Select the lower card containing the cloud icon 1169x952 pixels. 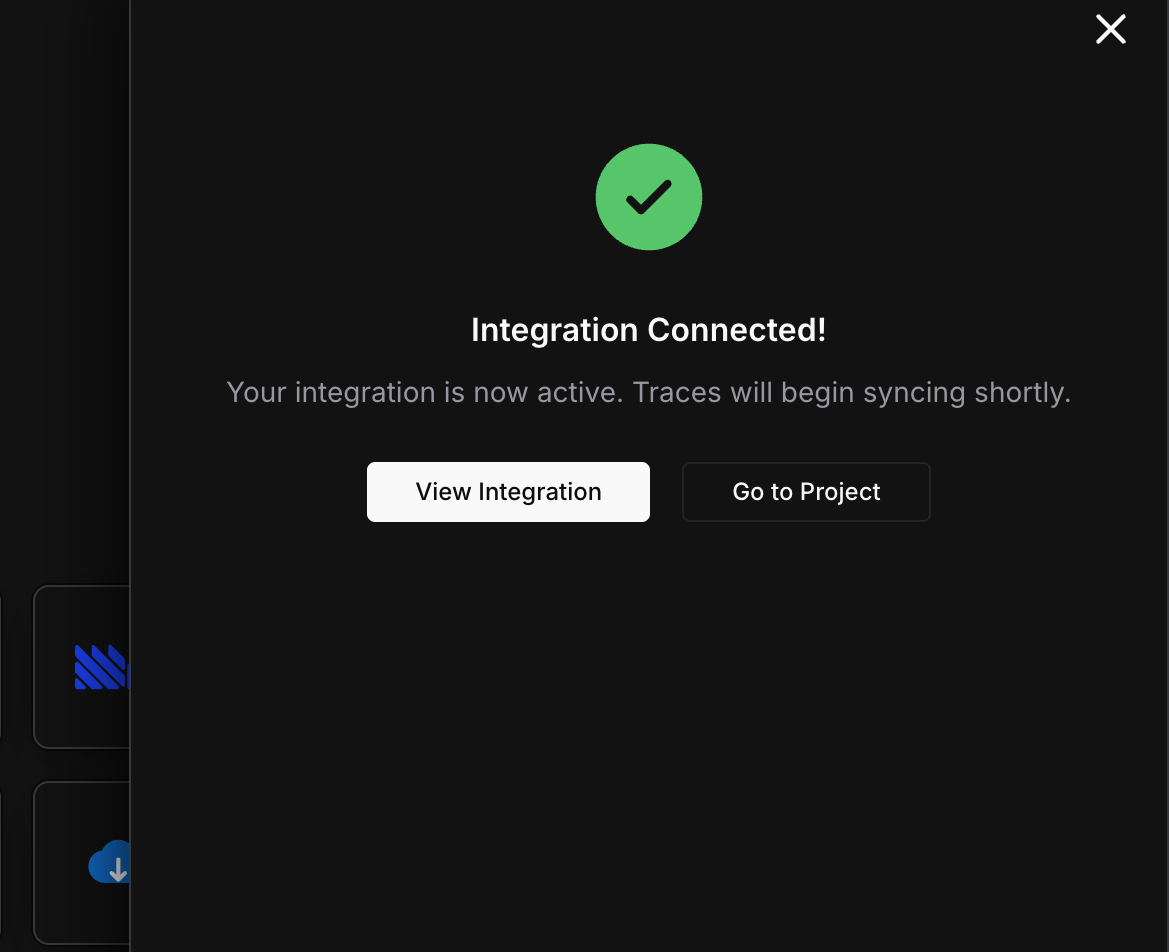(82, 863)
